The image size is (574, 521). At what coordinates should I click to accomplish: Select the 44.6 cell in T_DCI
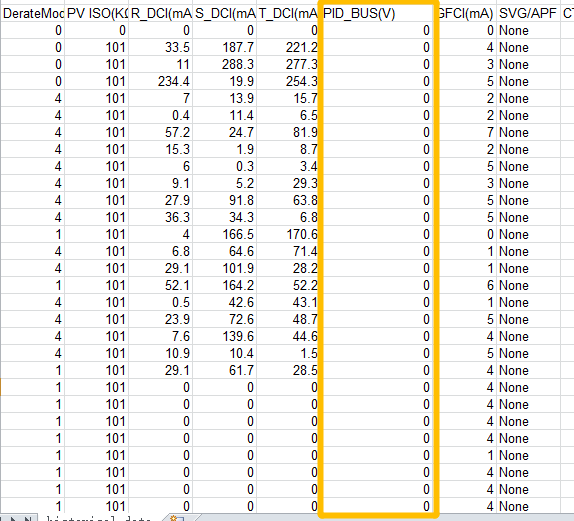[288, 336]
